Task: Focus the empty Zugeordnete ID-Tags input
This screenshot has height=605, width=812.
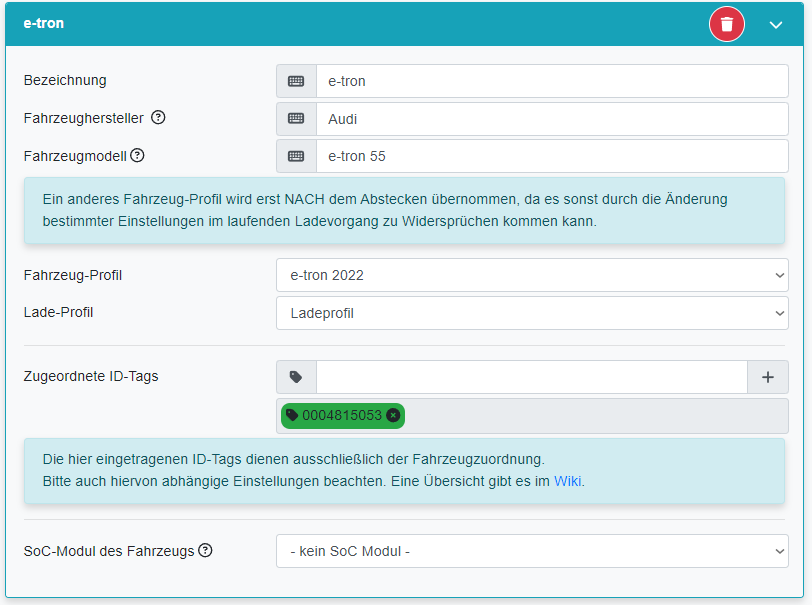Action: (532, 377)
